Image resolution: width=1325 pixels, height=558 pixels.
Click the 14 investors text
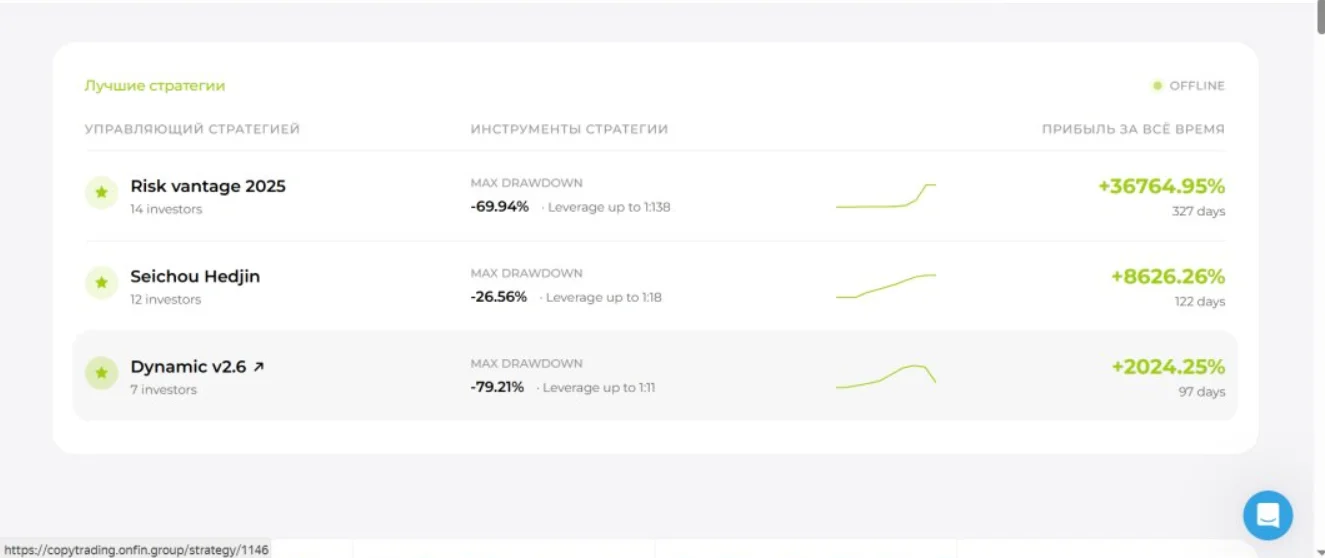(166, 209)
